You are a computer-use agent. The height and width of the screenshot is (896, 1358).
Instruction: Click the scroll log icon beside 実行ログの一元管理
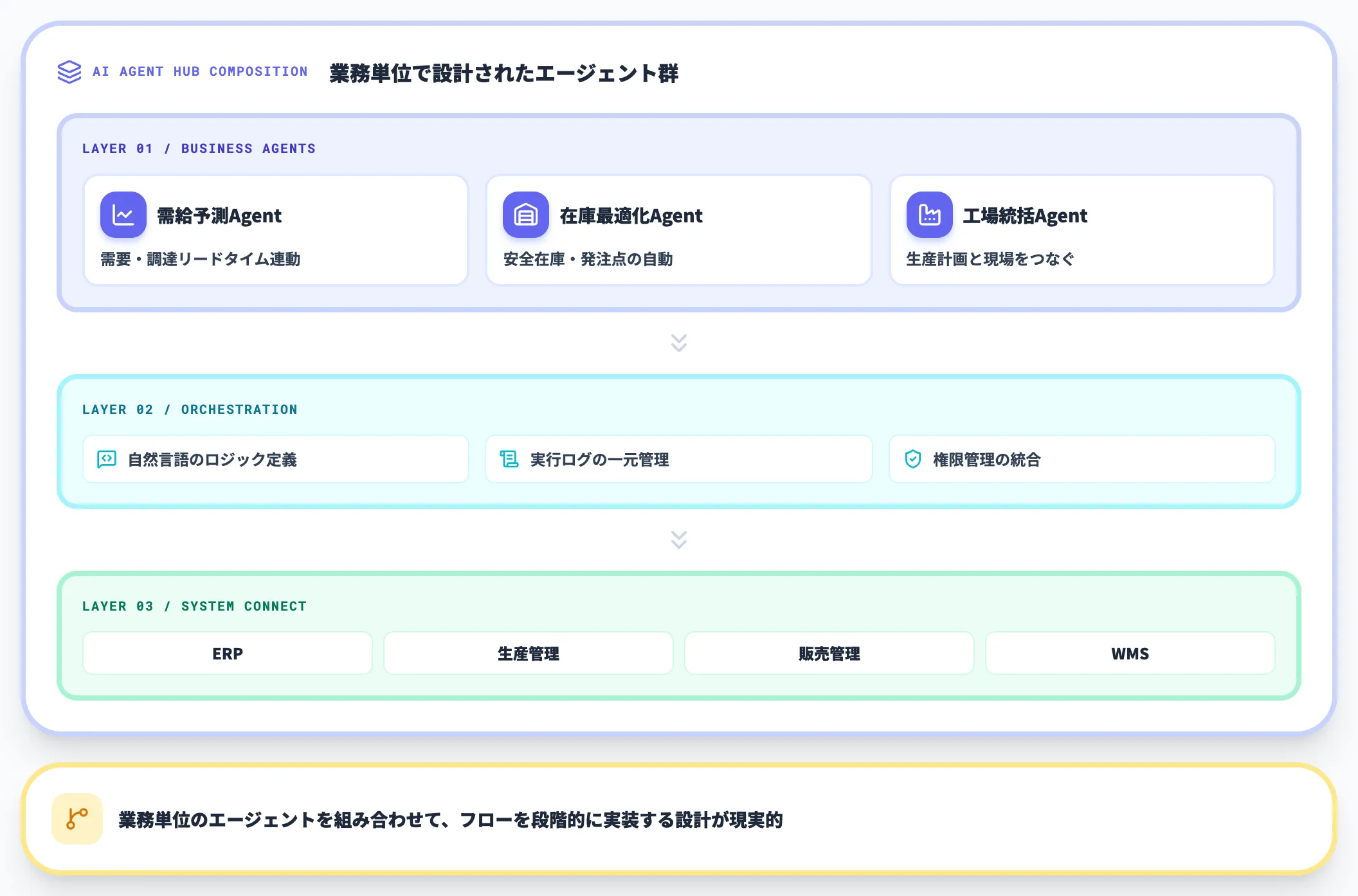point(509,459)
